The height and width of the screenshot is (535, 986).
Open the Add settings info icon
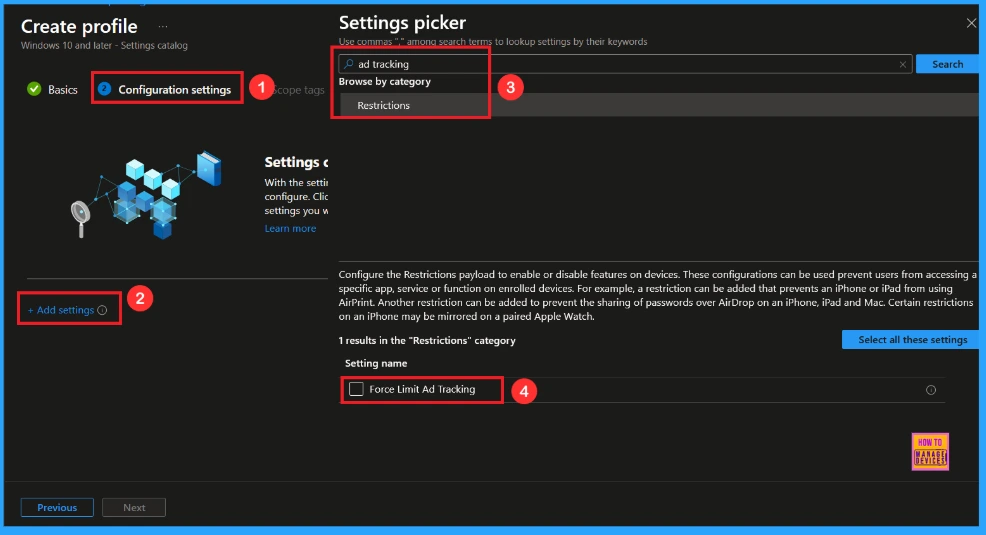[102, 310]
